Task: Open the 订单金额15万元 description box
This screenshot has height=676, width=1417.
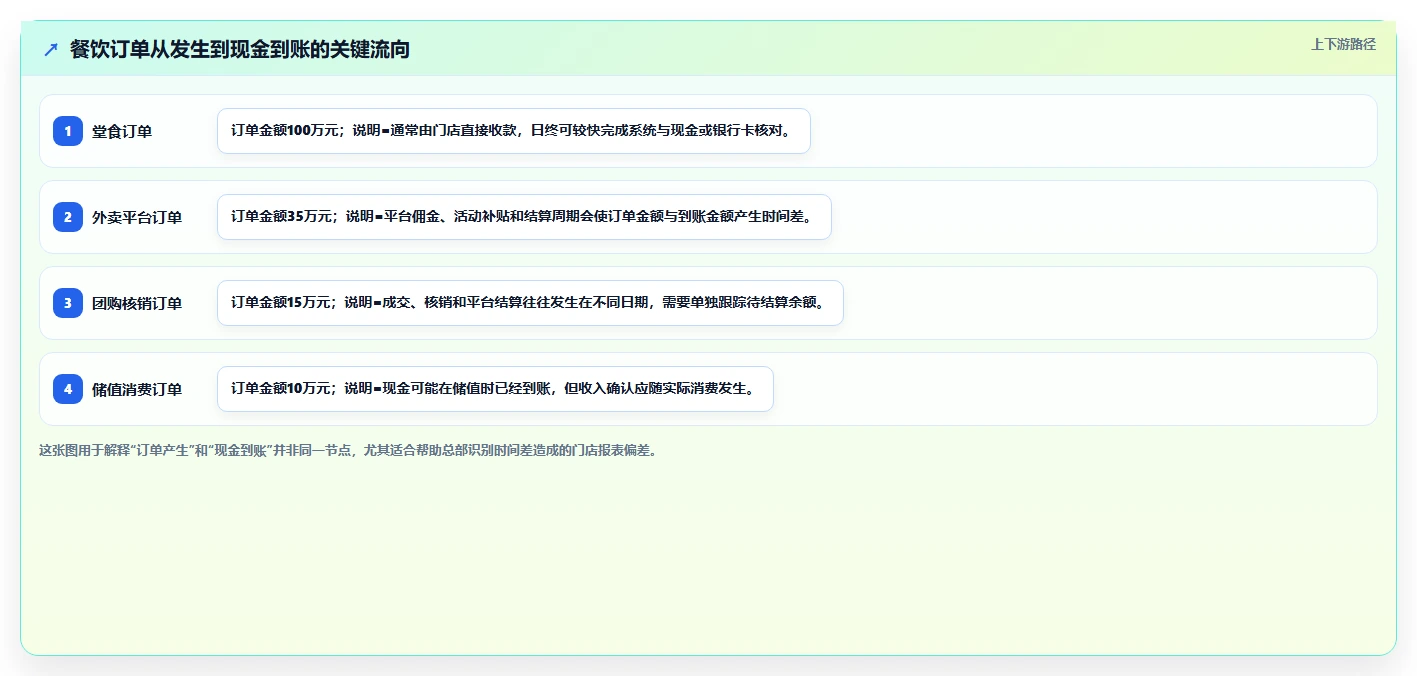Action: click(x=530, y=303)
